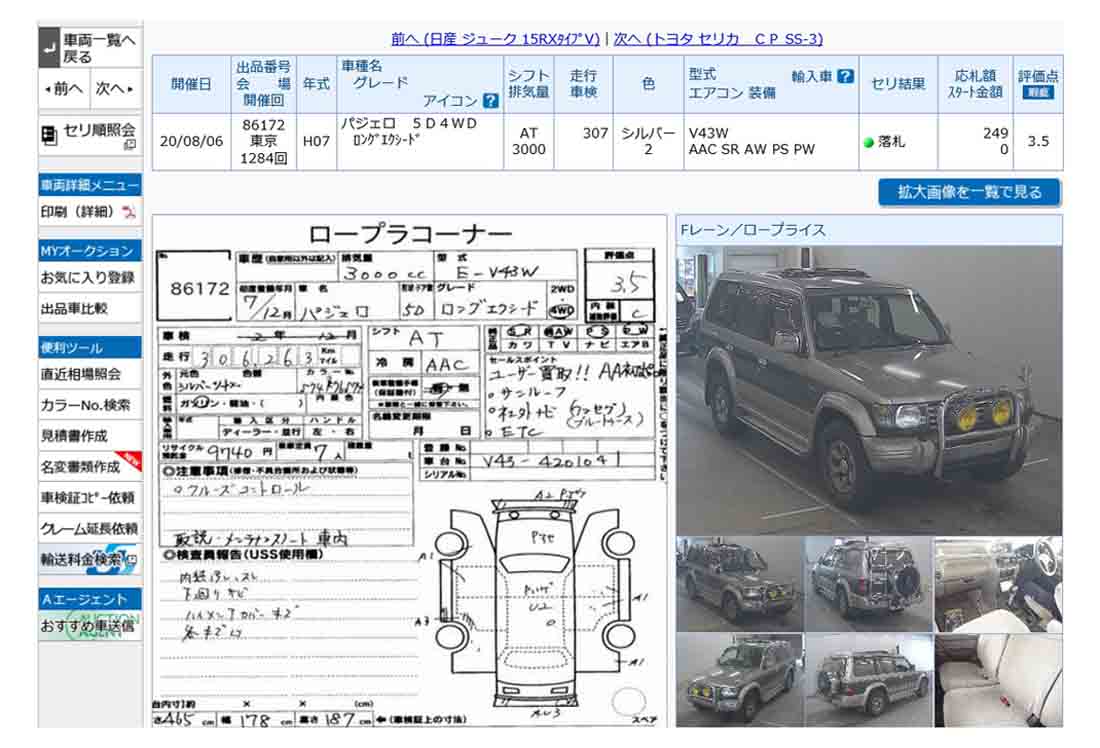Open the main Pajero front photo

click(x=869, y=390)
